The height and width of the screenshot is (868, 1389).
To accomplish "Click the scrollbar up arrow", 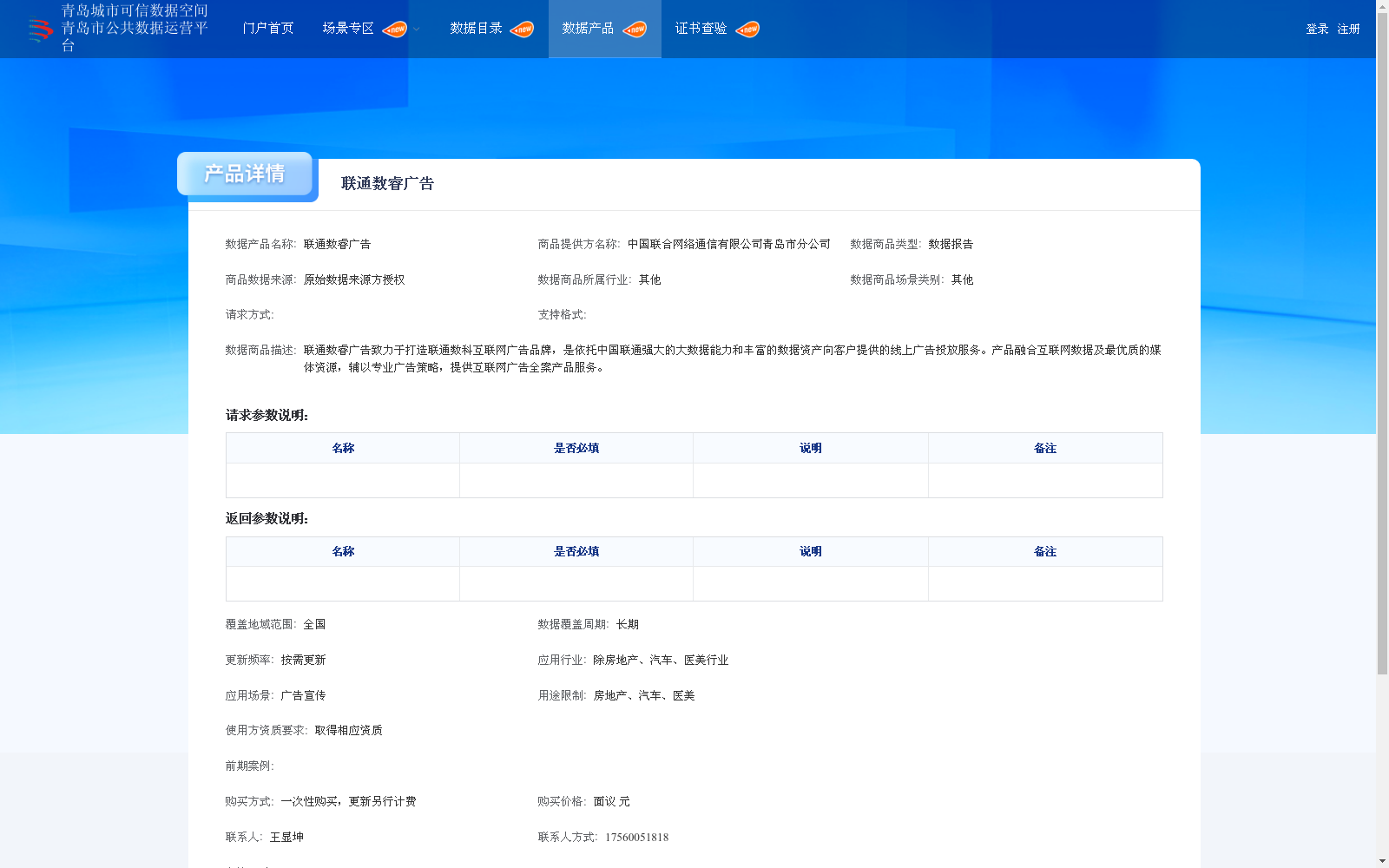I will (x=1382, y=6).
